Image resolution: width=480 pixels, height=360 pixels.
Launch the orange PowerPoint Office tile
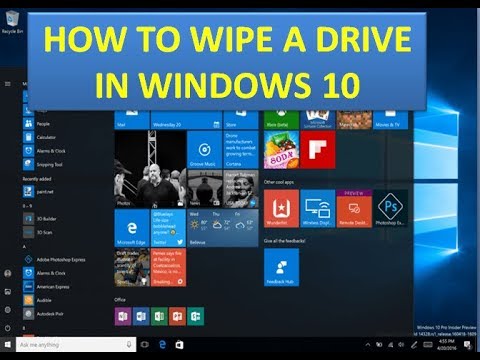177,316
